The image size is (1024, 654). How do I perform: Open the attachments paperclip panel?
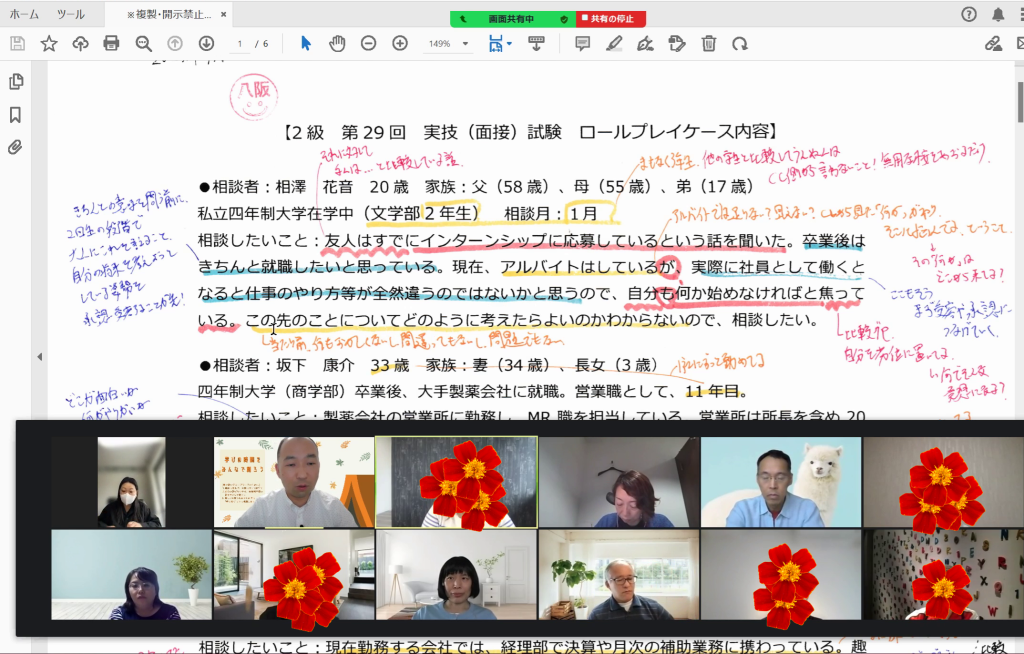point(15,147)
